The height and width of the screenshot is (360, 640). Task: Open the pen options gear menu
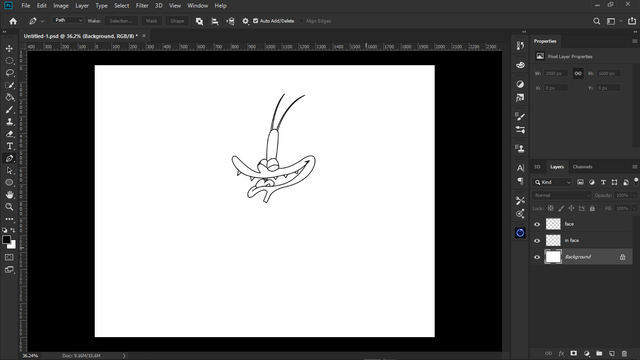(x=245, y=21)
